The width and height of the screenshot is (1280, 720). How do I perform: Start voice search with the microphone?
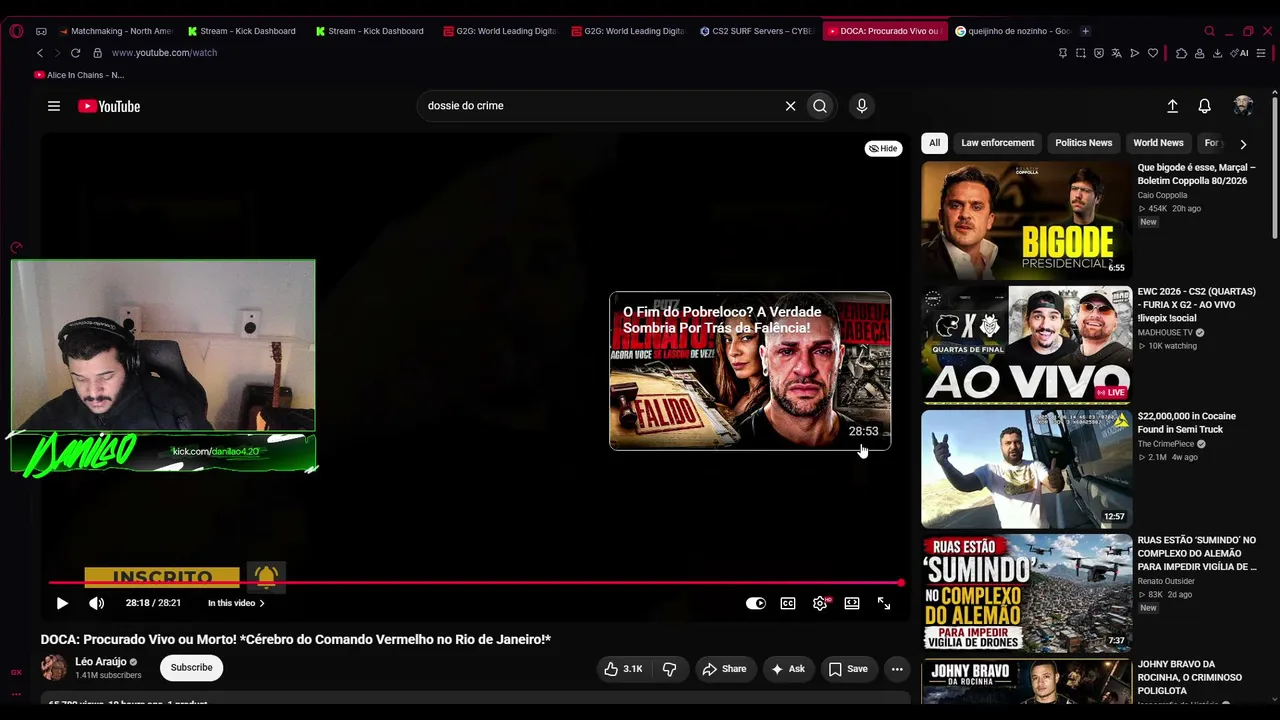pyautogui.click(x=861, y=106)
